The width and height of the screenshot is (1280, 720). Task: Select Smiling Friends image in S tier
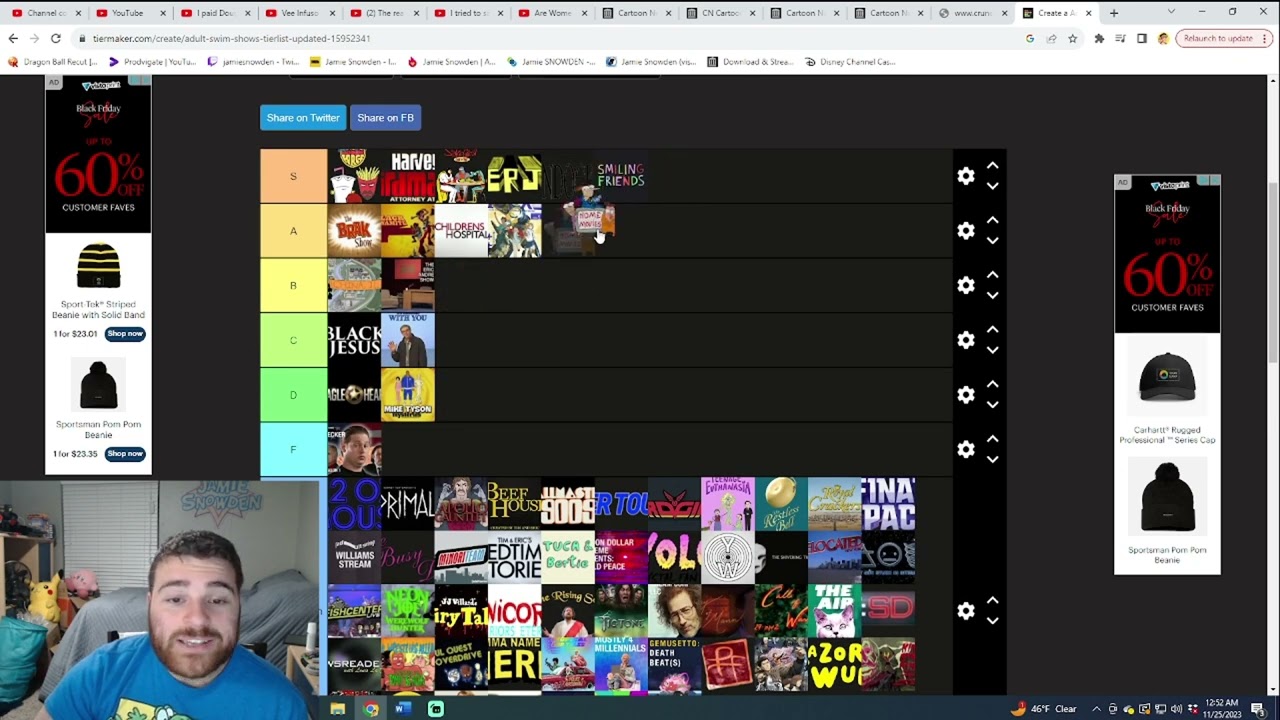tap(621, 176)
